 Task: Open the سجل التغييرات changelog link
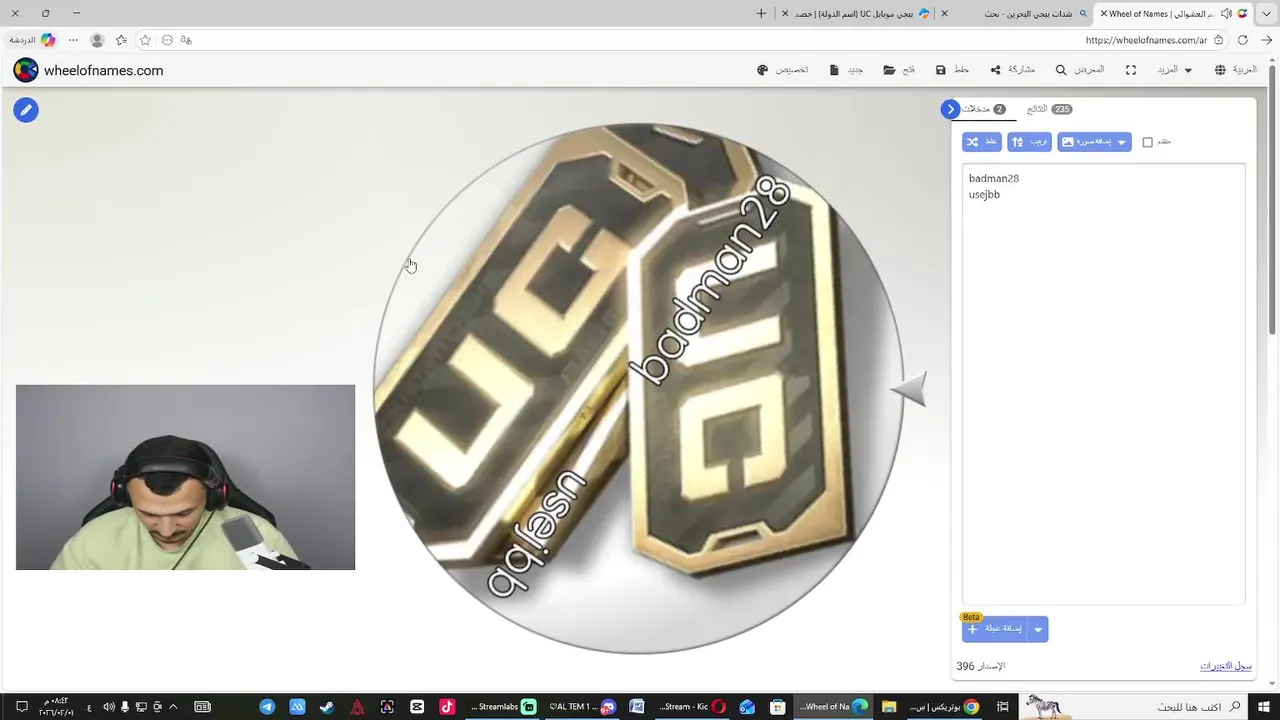[1226, 666]
